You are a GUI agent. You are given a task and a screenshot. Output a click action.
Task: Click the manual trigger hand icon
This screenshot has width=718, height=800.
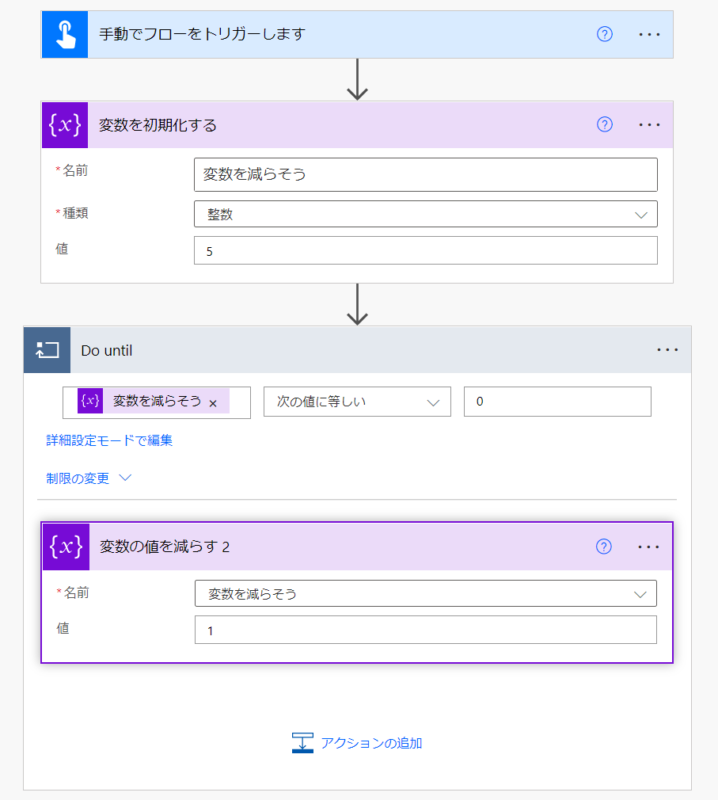(65, 34)
